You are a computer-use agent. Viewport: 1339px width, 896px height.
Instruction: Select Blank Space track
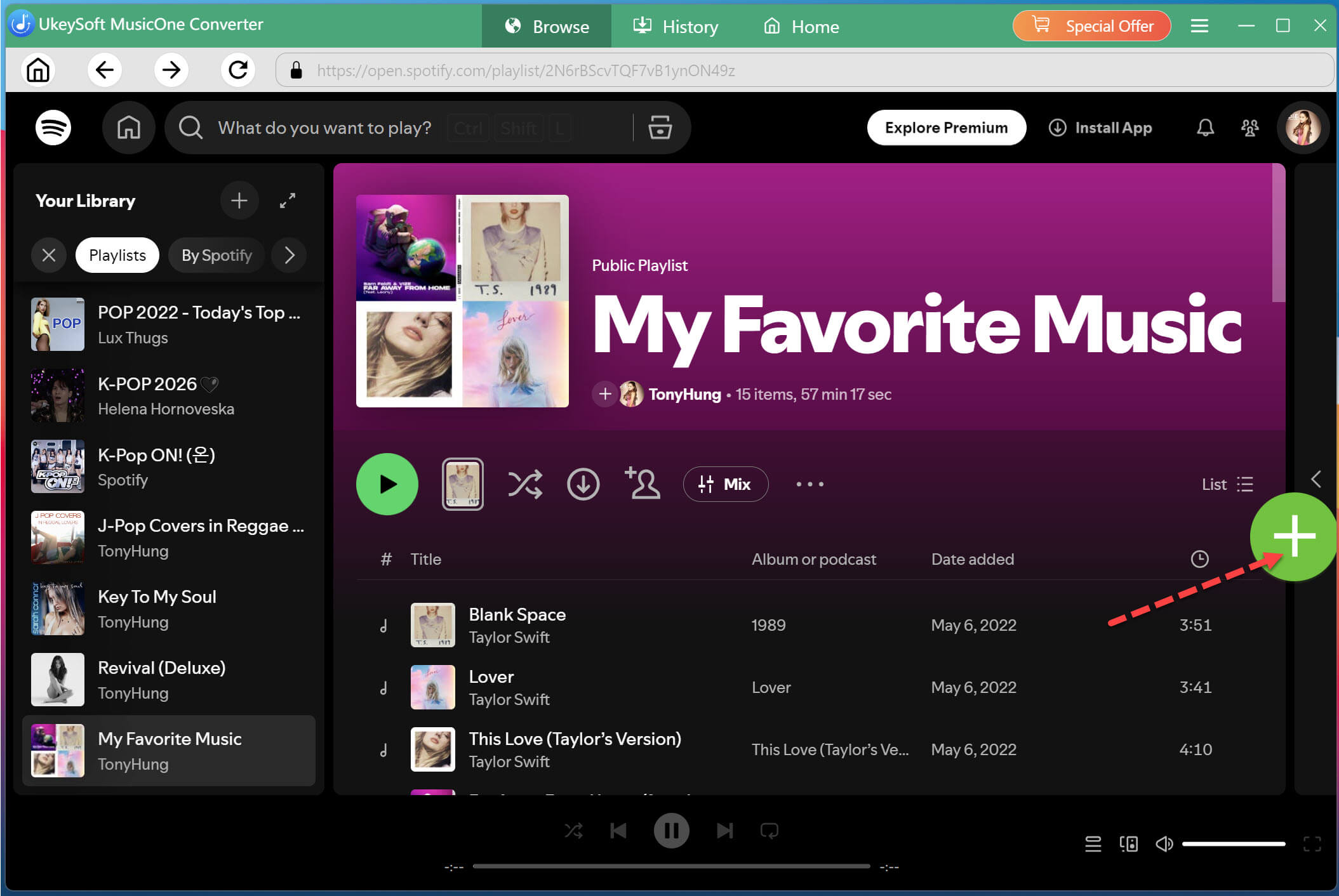(809, 625)
